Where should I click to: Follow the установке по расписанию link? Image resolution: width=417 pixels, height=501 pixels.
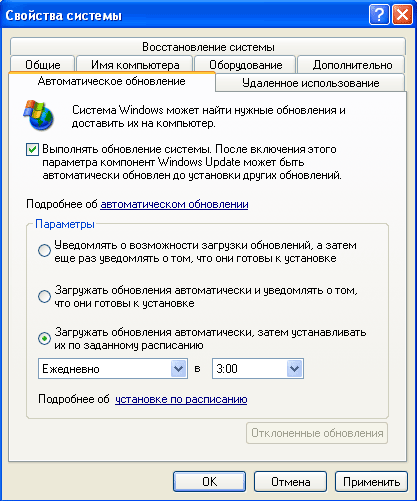point(181,399)
